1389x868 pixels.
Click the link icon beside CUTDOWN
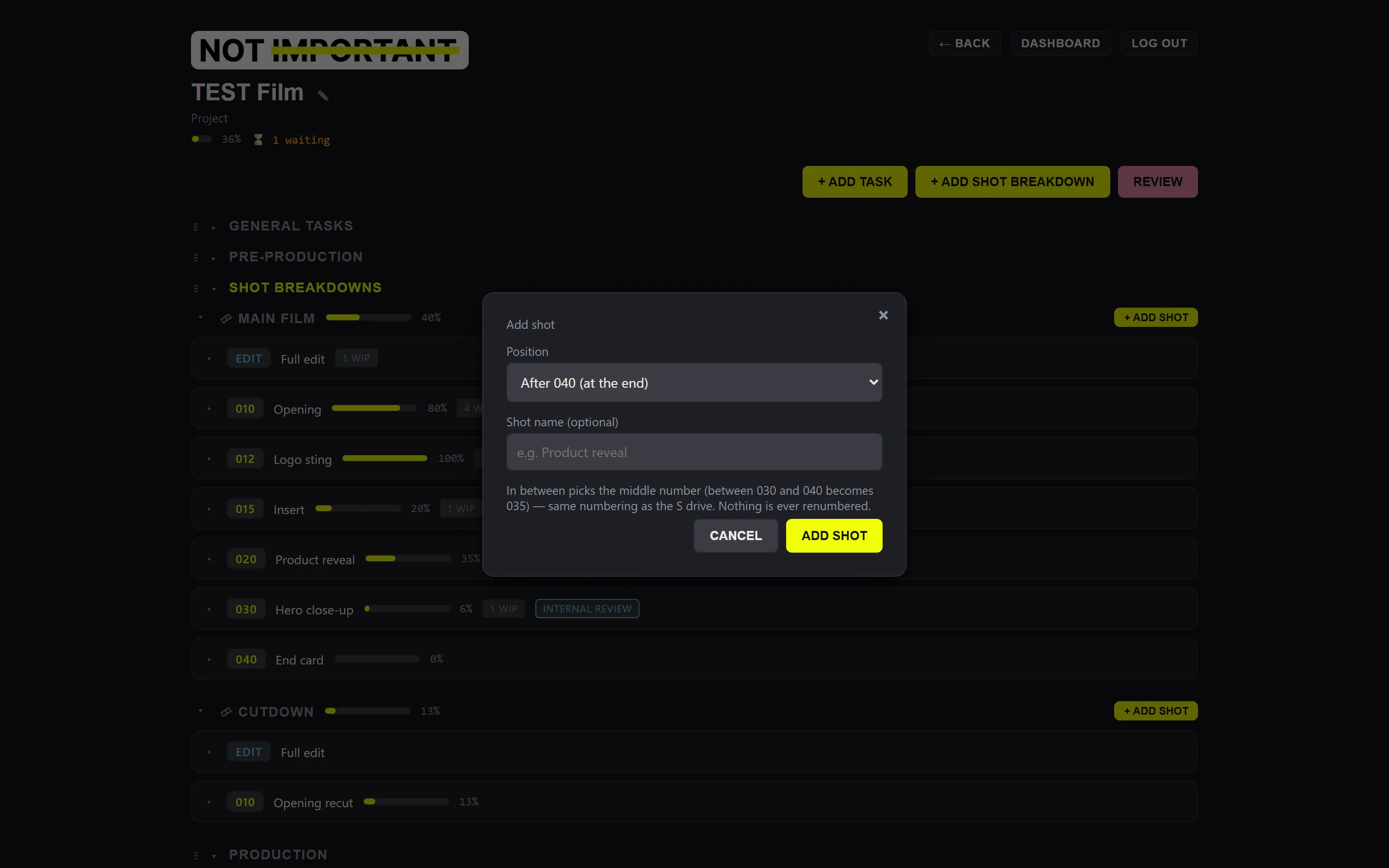[226, 712]
